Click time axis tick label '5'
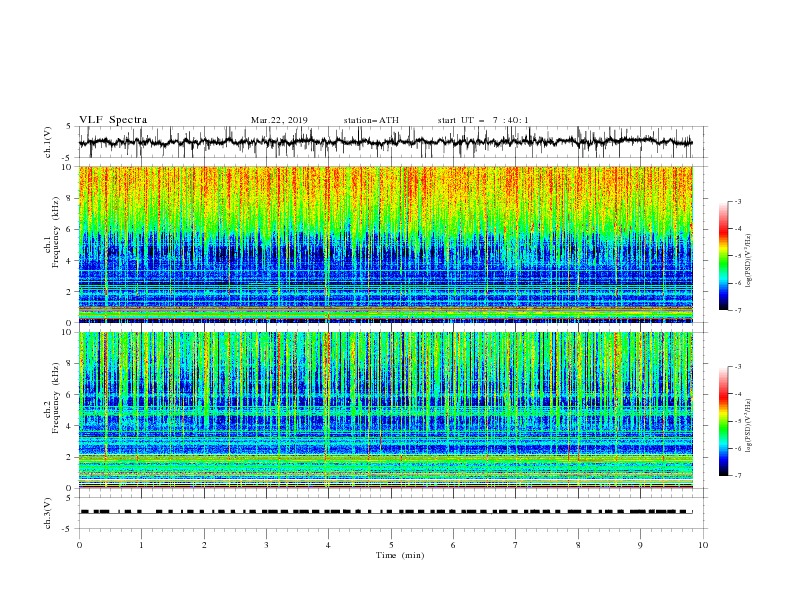Image resolution: width=792 pixels, height=612 pixels. coord(391,545)
